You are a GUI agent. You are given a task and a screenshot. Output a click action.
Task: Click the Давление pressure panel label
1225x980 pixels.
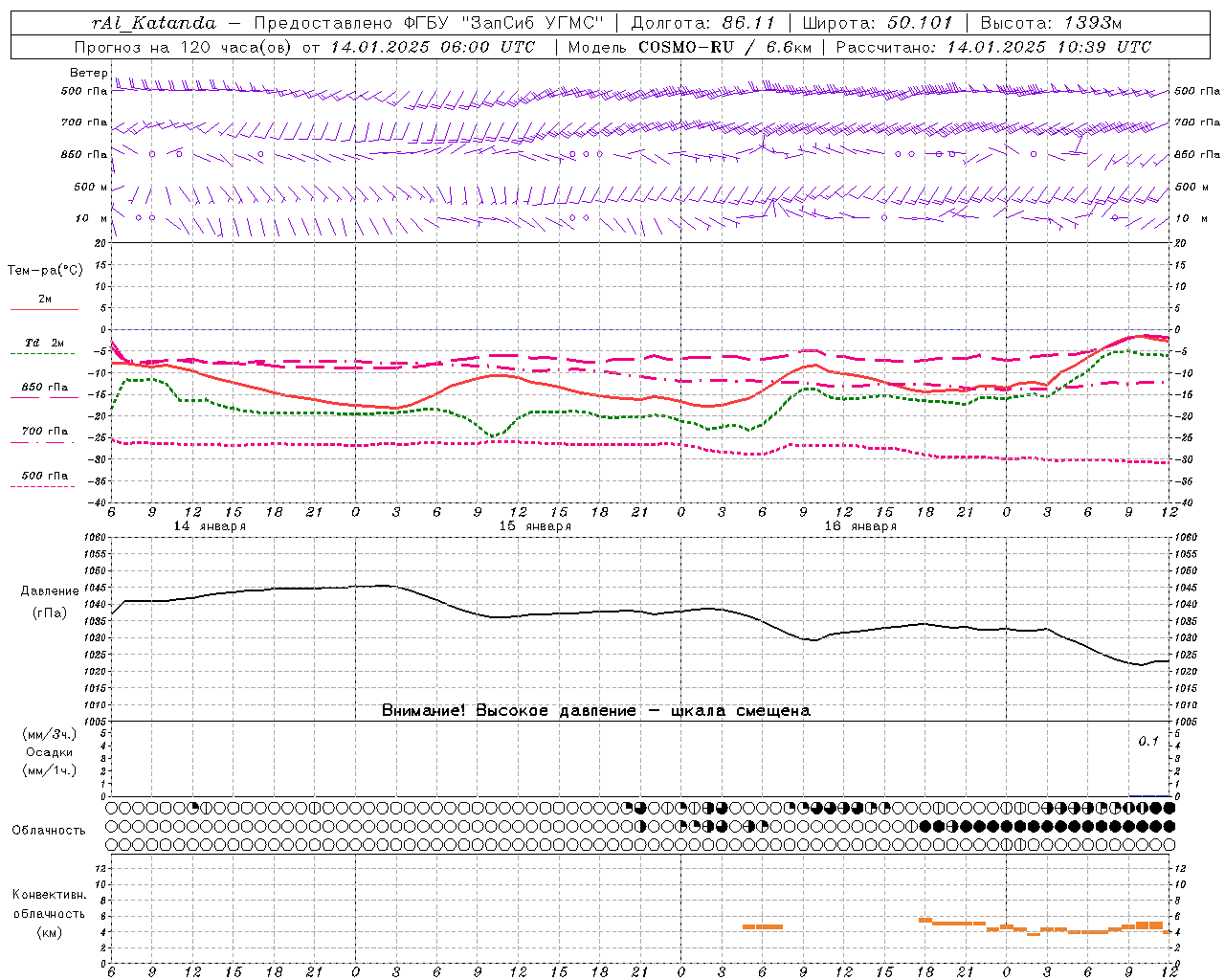50,591
